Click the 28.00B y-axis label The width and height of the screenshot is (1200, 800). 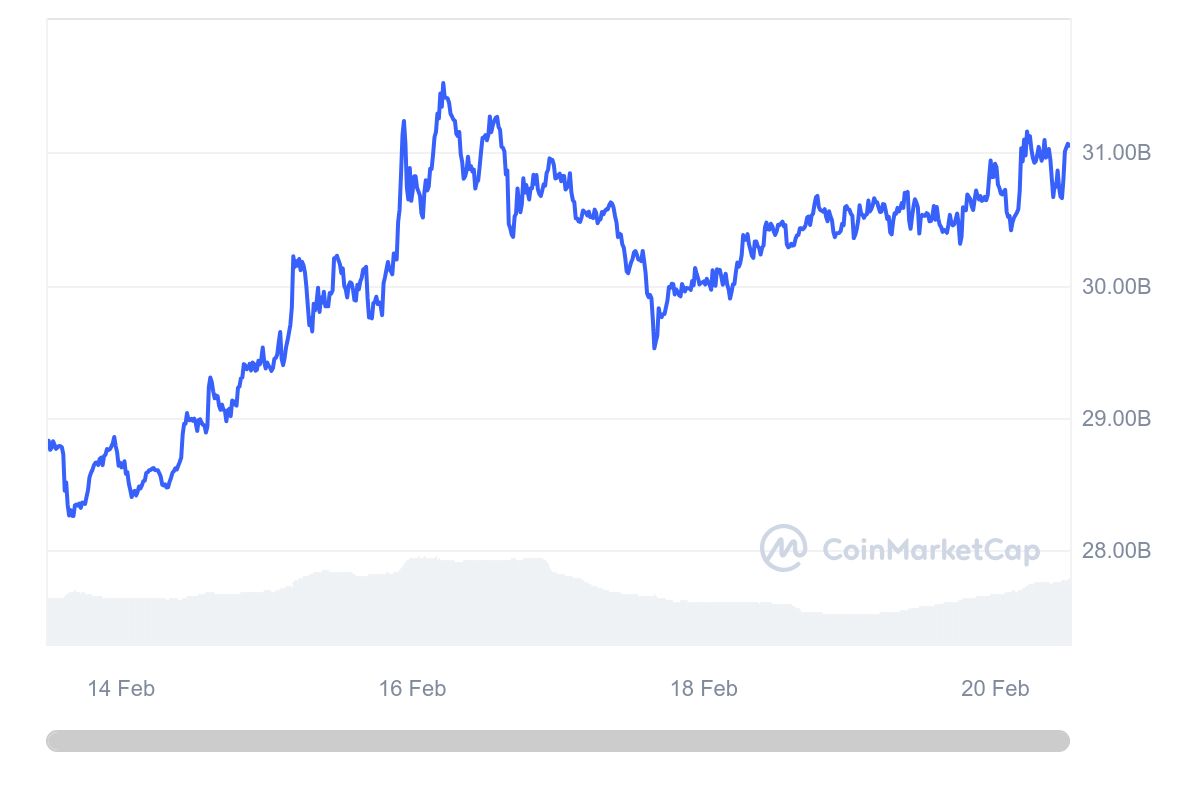point(1116,550)
